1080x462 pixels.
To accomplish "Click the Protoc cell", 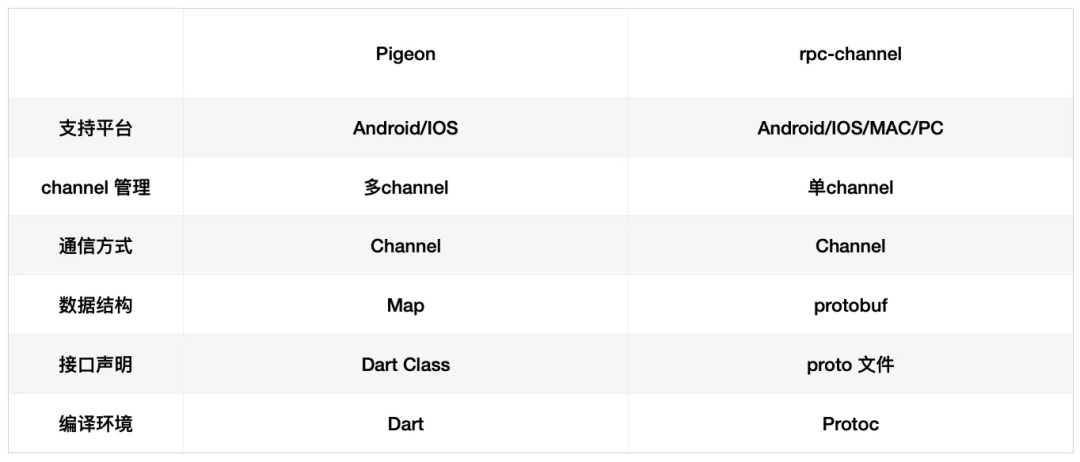I will point(850,423).
